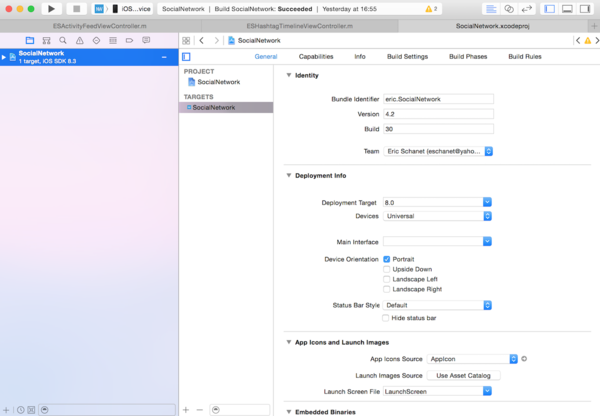Screen dimensions: 600x416
Task: Go to the AppIcon asset arrow
Action: point(524,359)
